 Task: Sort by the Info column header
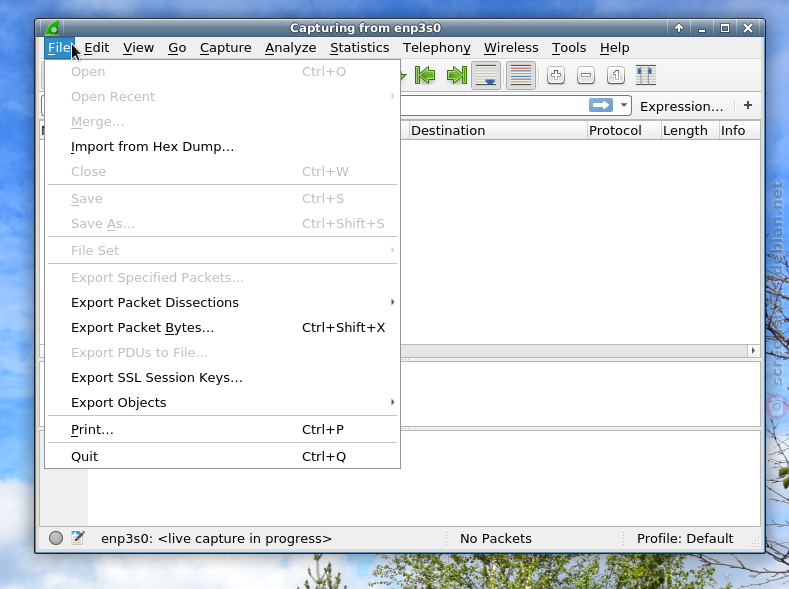point(740,131)
